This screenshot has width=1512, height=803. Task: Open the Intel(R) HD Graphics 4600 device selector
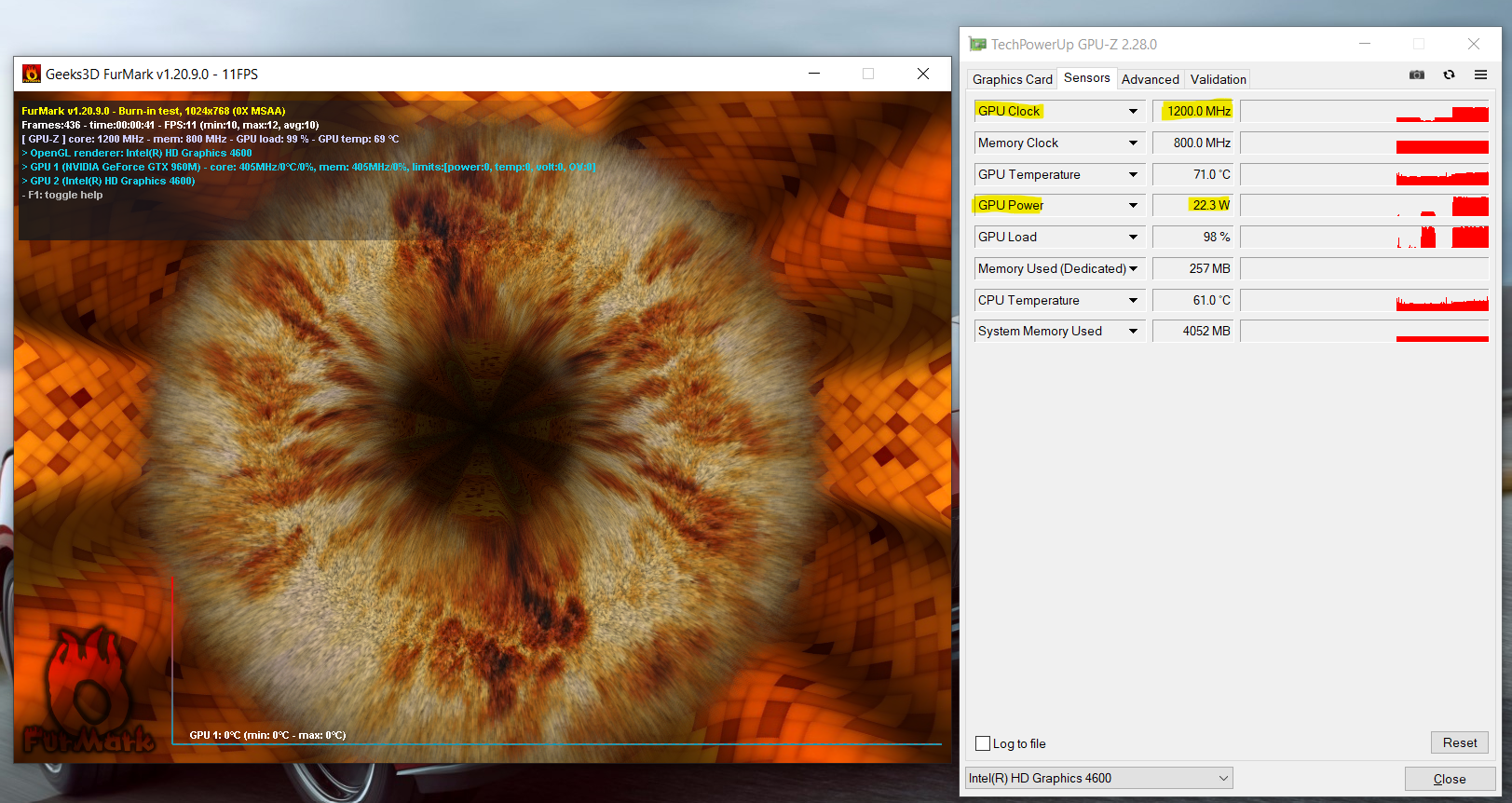click(1099, 778)
